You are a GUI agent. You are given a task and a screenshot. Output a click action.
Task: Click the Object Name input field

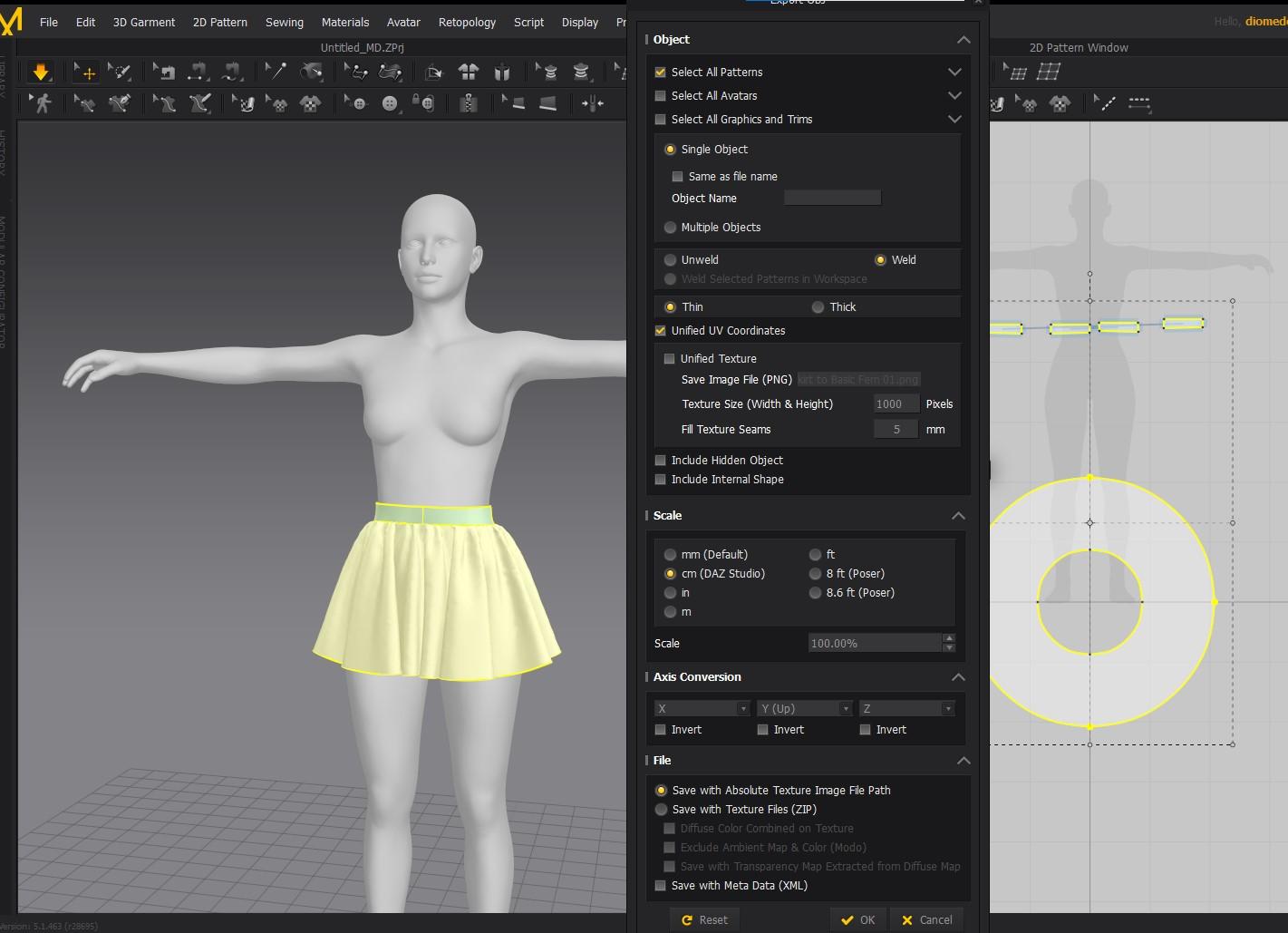pos(832,198)
